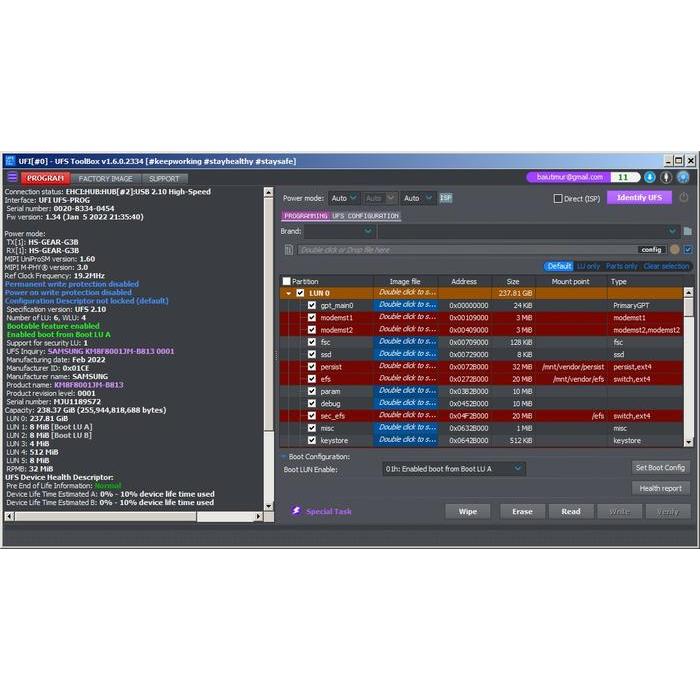Click the LU only filter link
Image resolution: width=700 pixels, height=700 pixels.
click(x=588, y=266)
